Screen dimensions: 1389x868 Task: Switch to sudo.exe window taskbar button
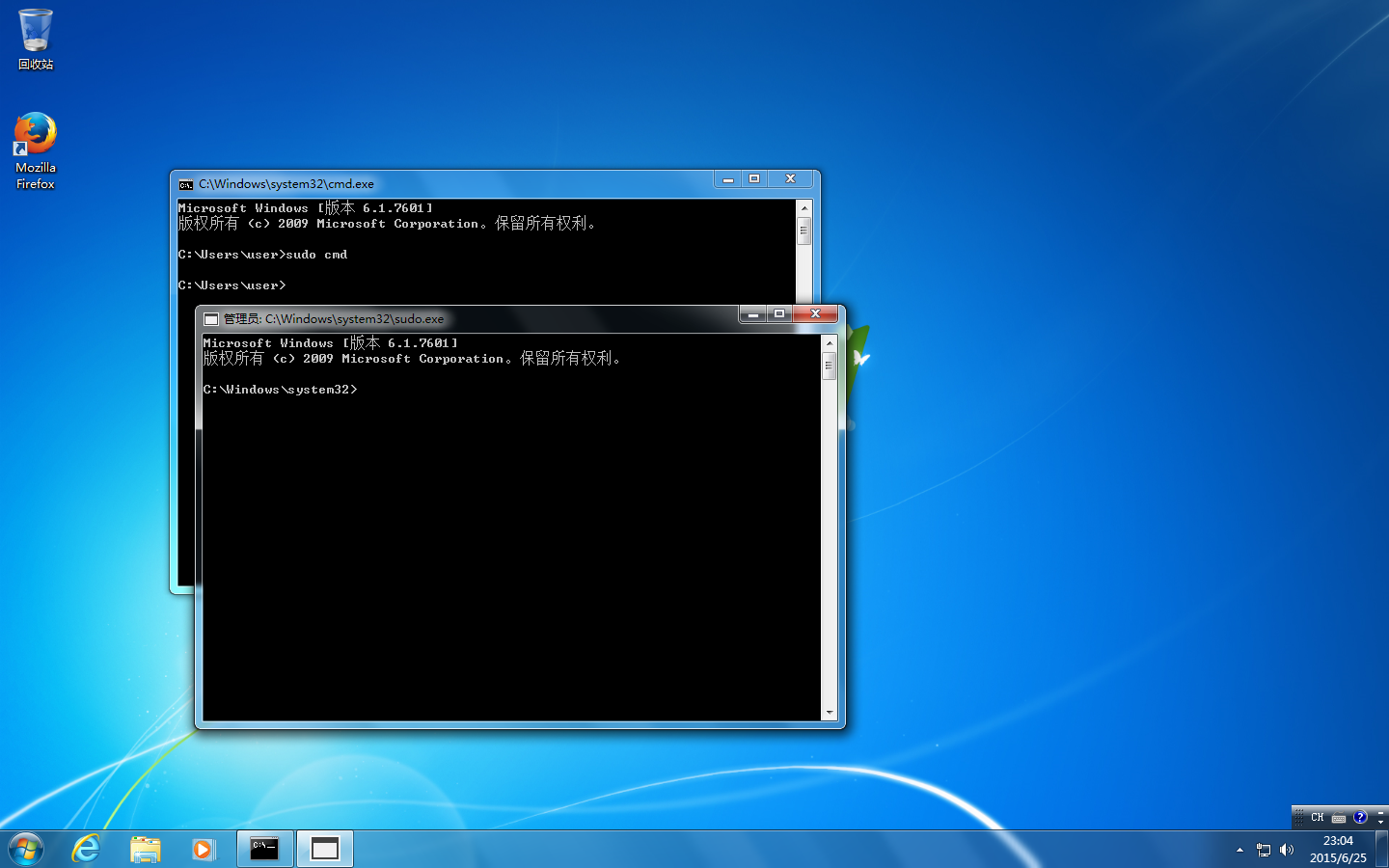click(x=325, y=849)
